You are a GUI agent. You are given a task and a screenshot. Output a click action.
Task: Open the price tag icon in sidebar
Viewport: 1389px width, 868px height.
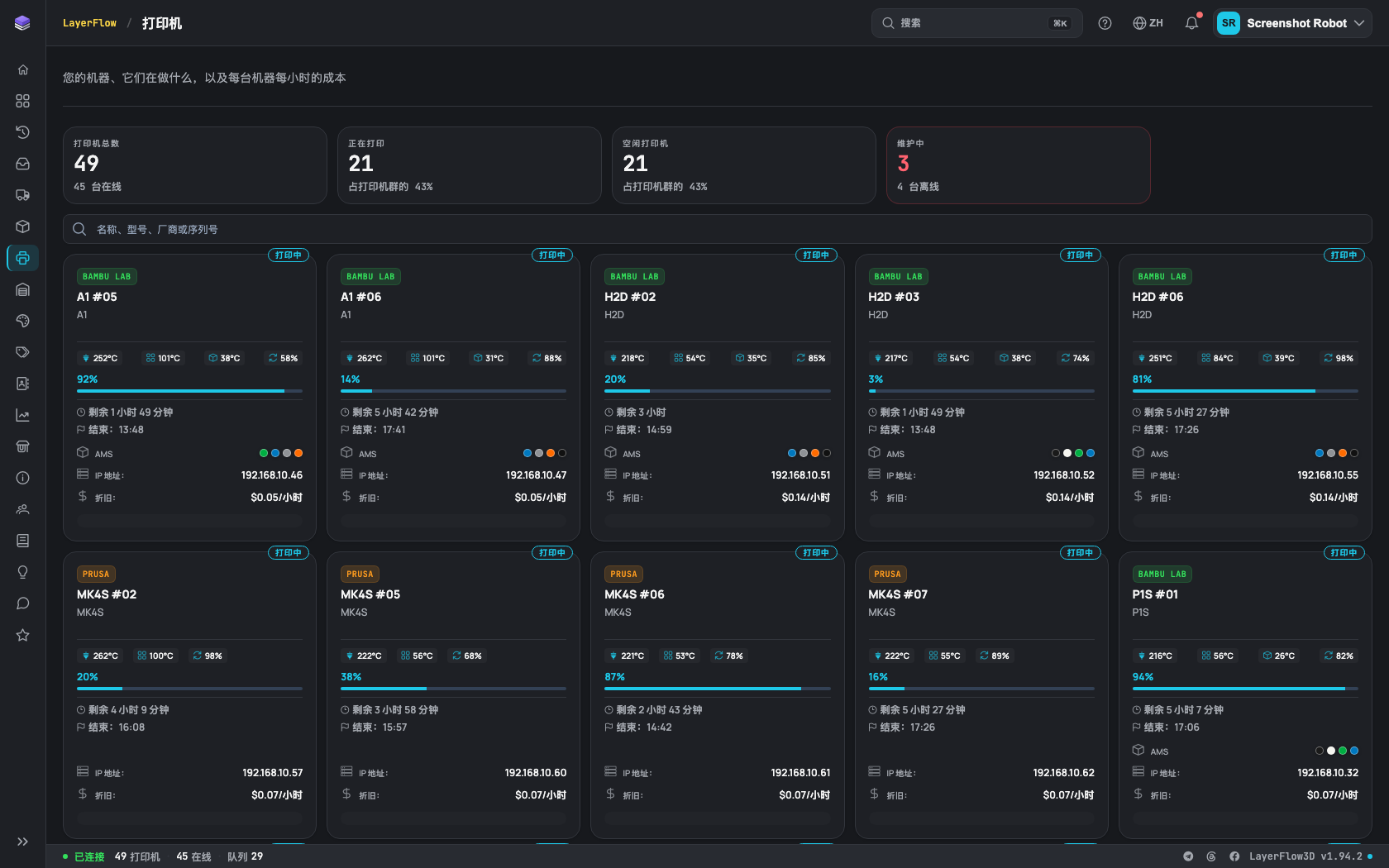[x=22, y=352]
